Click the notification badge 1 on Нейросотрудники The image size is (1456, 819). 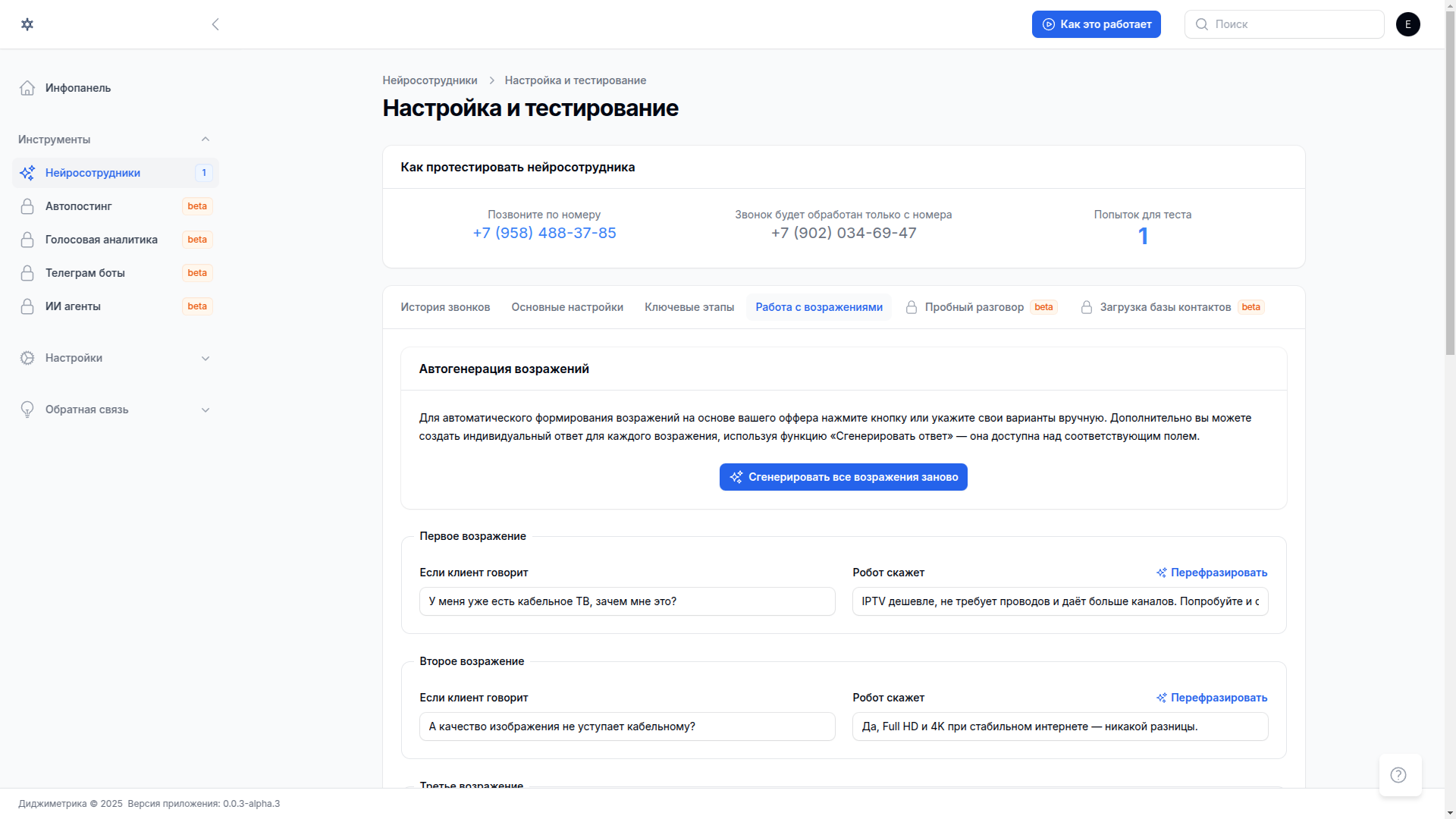click(x=204, y=173)
